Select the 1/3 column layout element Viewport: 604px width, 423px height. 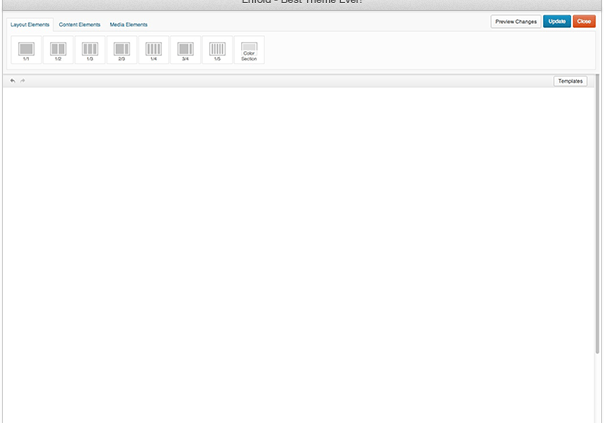click(x=90, y=50)
